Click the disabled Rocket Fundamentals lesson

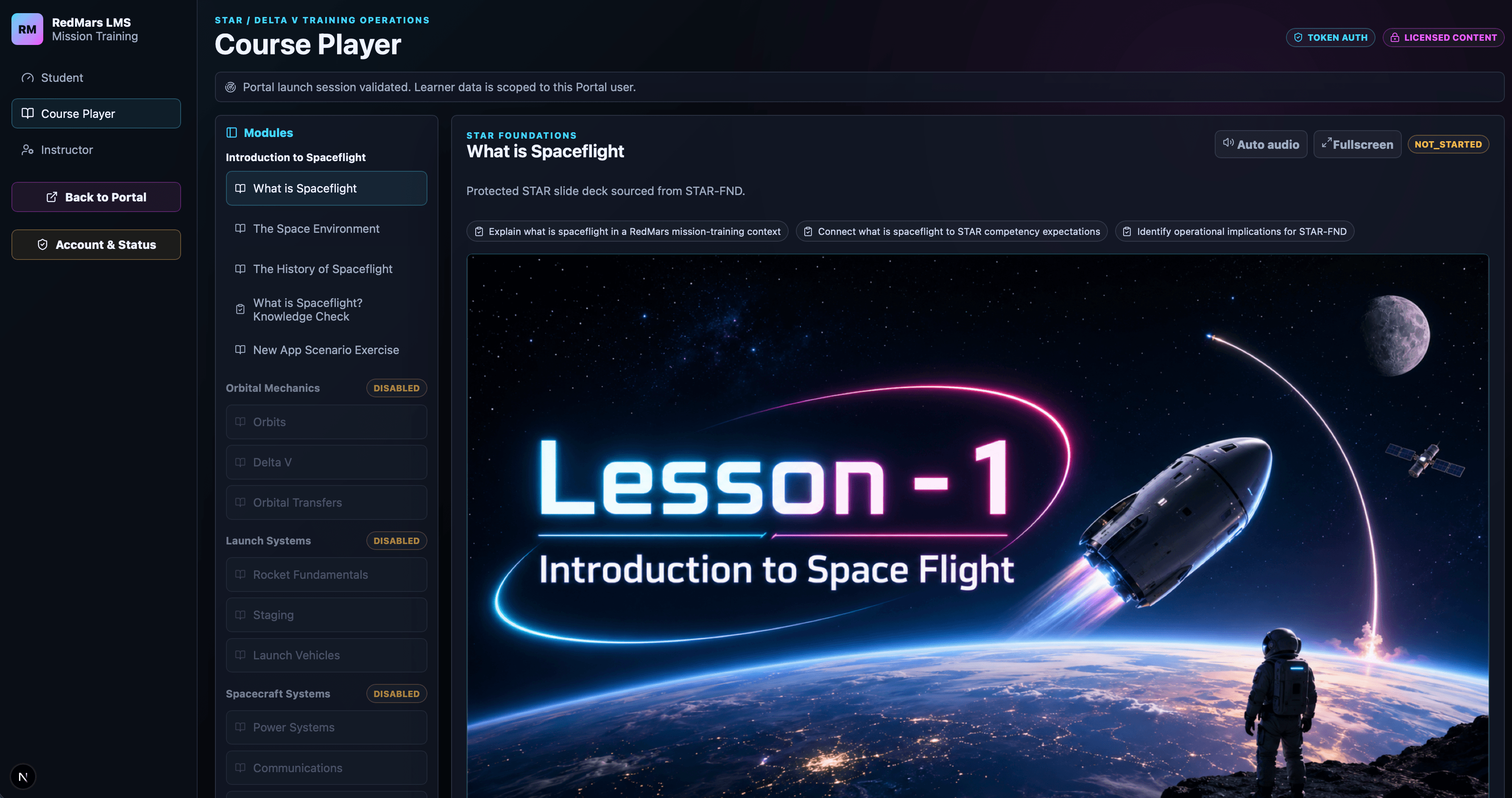click(326, 575)
